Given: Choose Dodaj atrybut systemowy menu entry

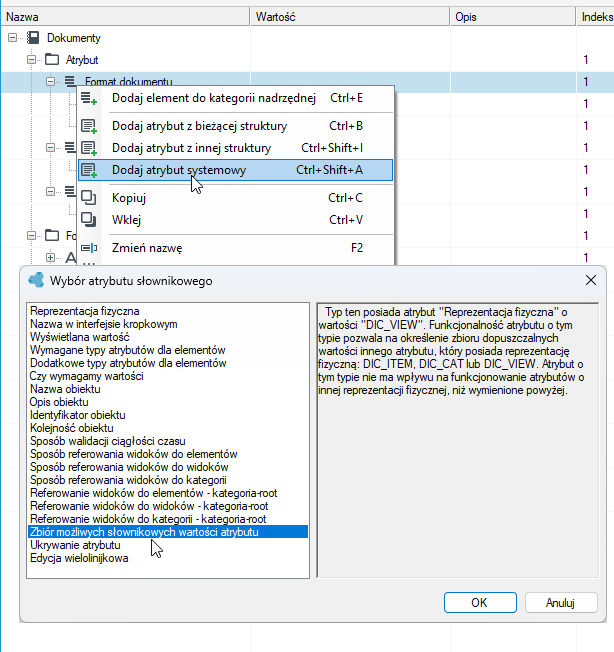Looking at the screenshot, I should [x=235, y=170].
